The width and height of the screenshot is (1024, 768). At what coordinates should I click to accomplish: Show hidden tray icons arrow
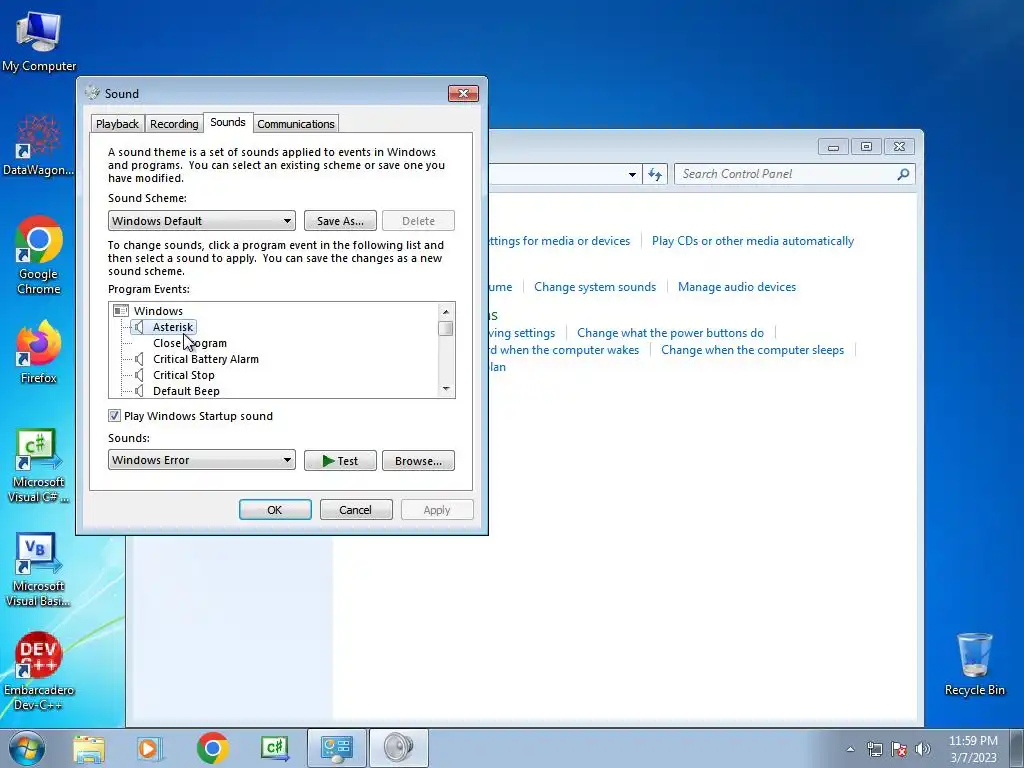pyautogui.click(x=850, y=749)
